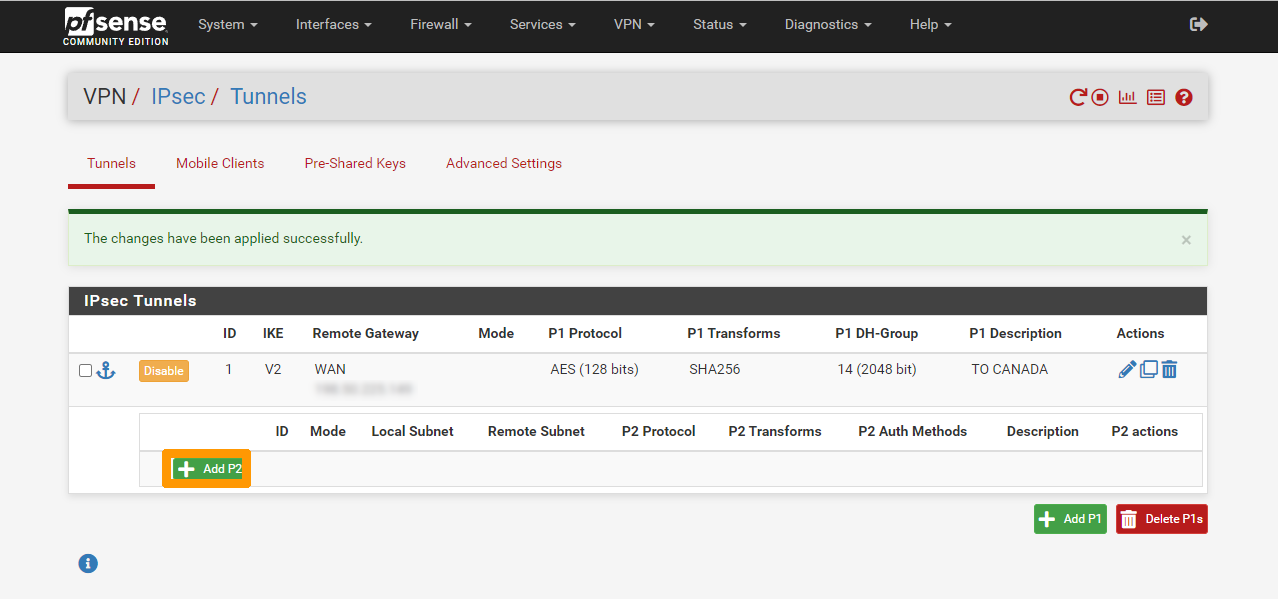Stop the IPsec service using red icon

[x=1099, y=97]
